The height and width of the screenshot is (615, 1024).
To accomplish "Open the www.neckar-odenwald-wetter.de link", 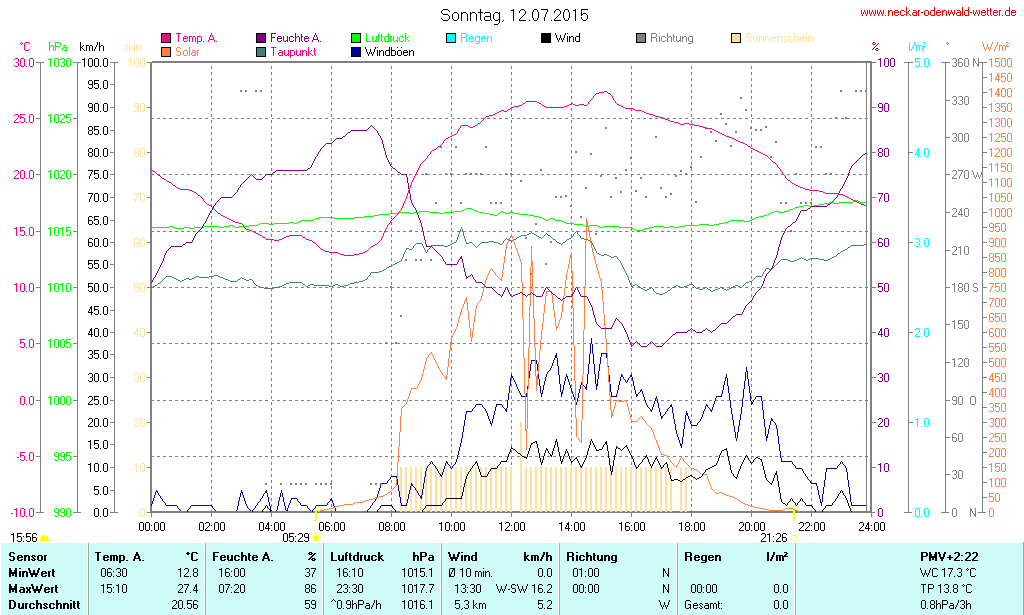I will pos(938,13).
